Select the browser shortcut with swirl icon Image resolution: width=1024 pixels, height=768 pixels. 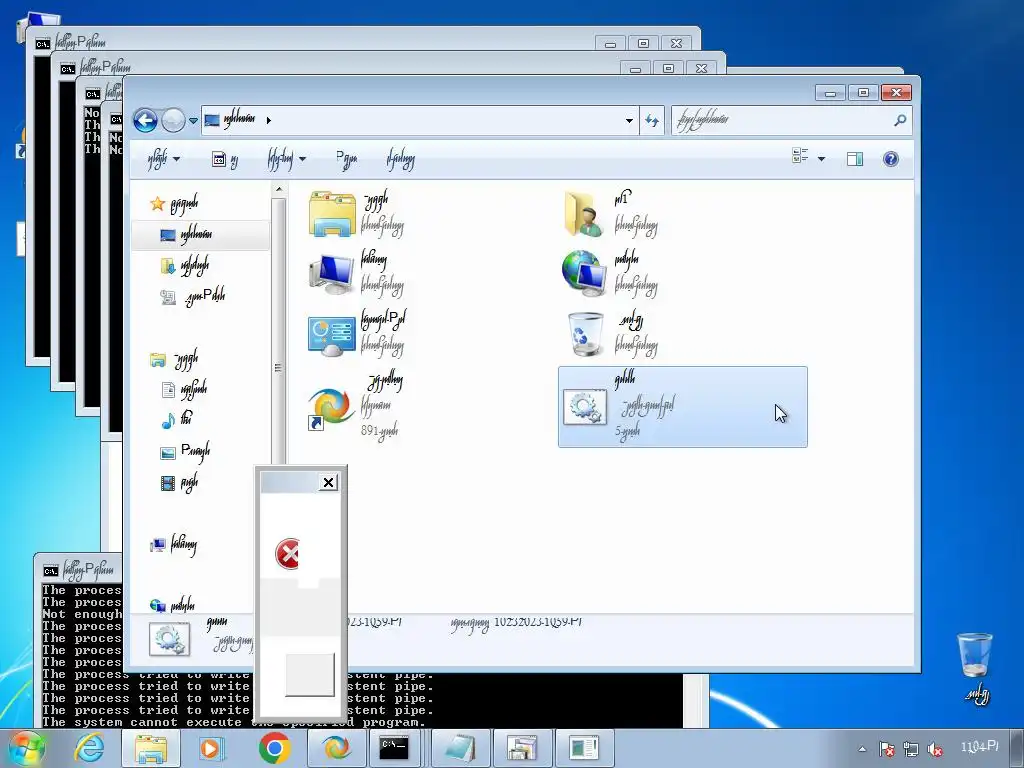330,408
